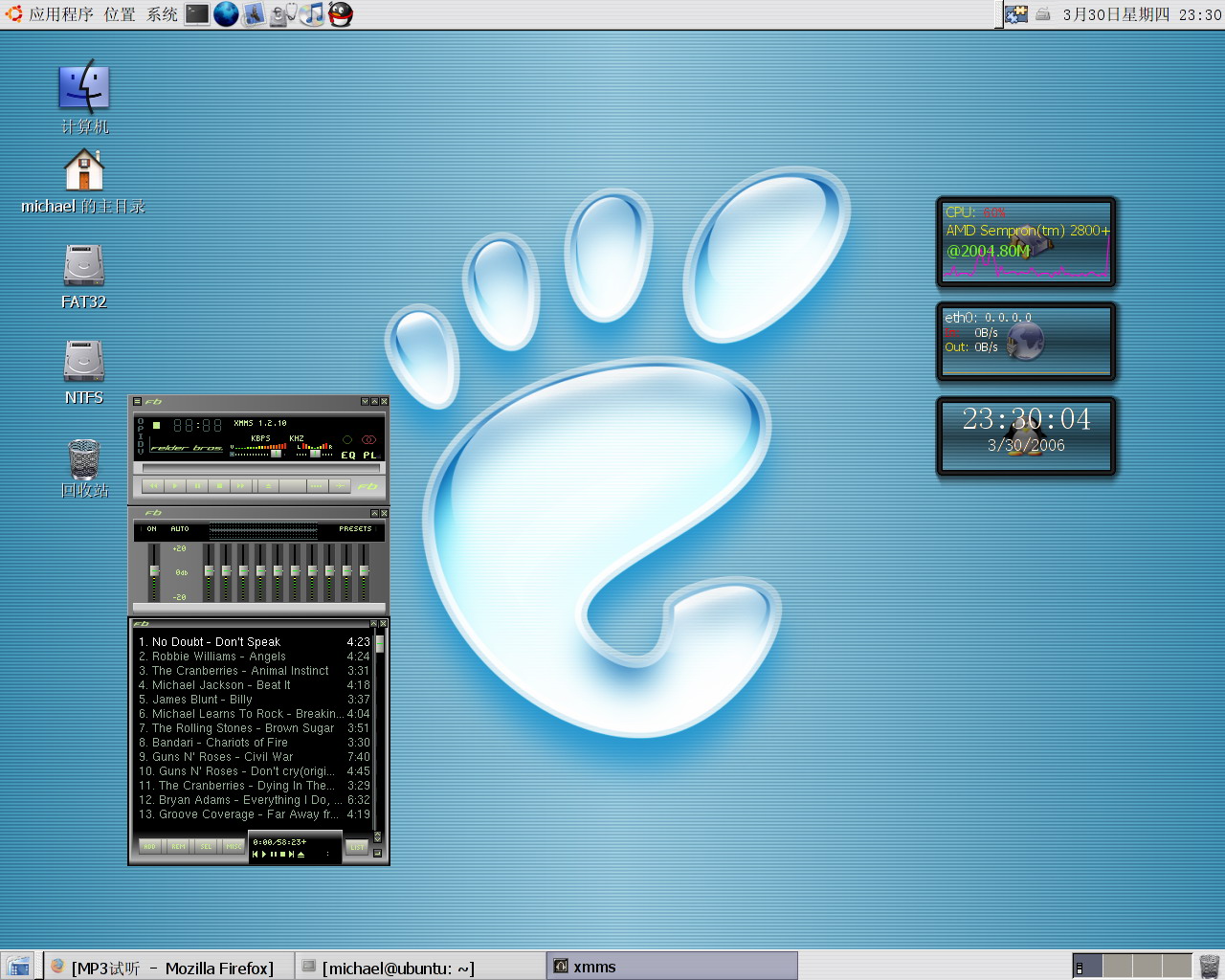
Task: Open the blue globe web browser launcher
Action: 226,14
